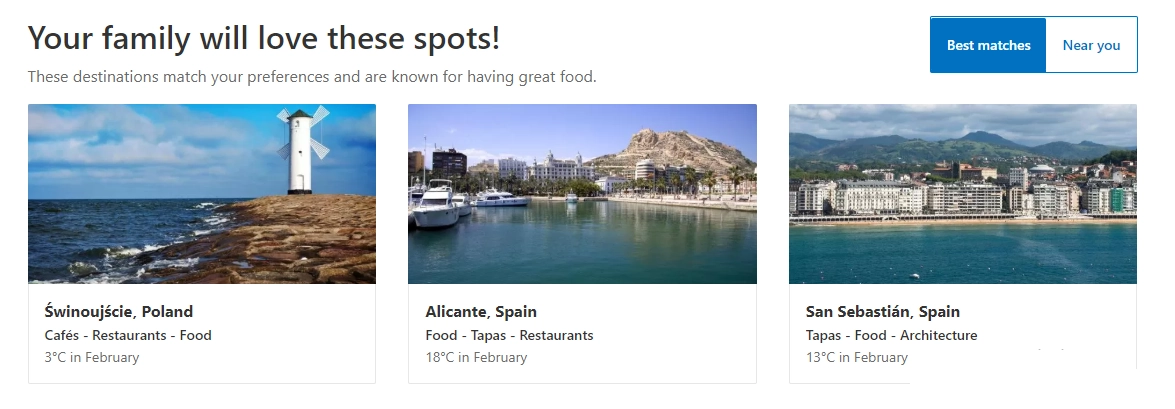Open the Alicante, Spain destination title
Image resolution: width=1175 pixels, height=409 pixels.
click(x=481, y=311)
